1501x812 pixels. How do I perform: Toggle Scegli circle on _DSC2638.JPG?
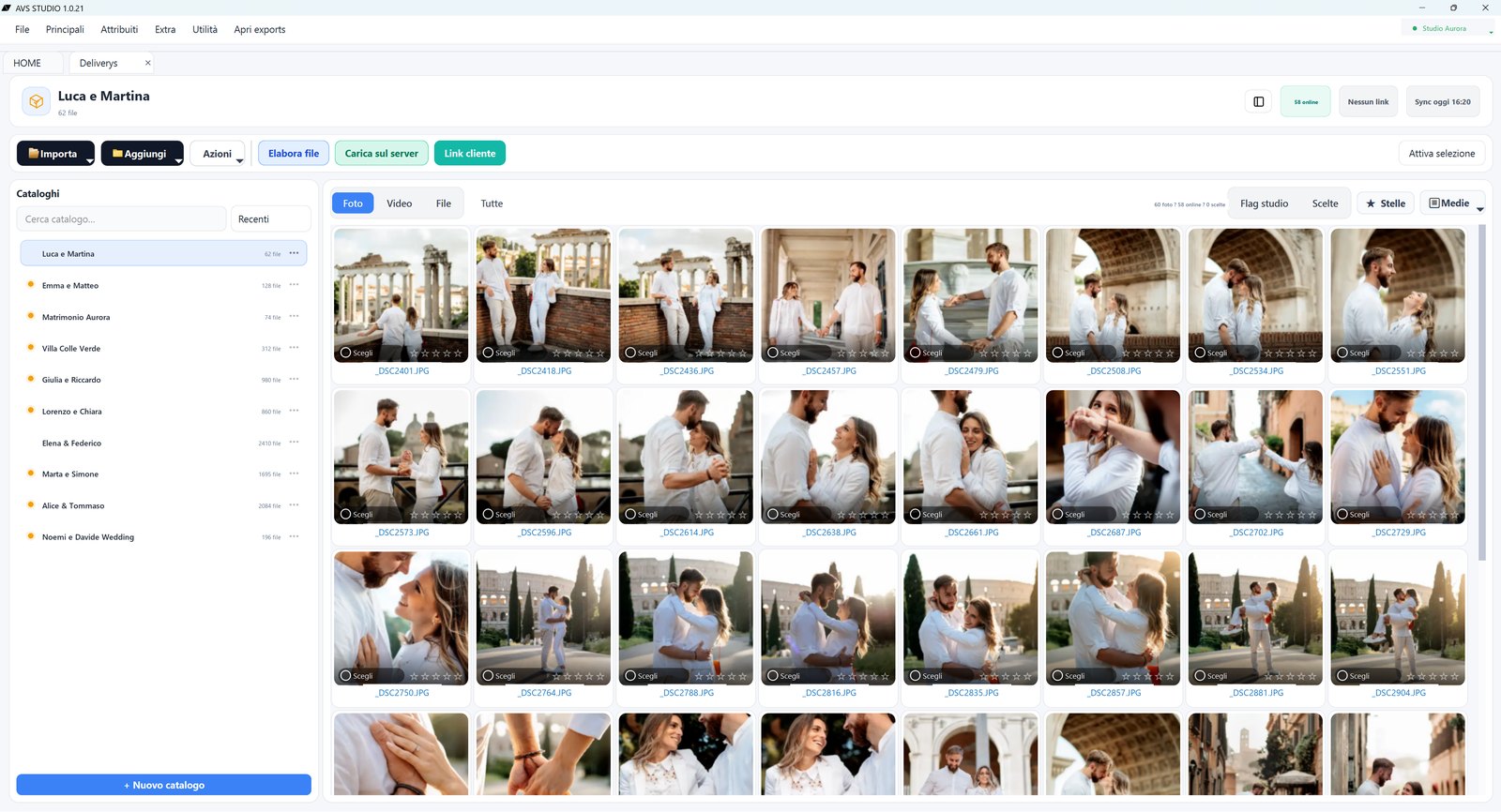773,515
